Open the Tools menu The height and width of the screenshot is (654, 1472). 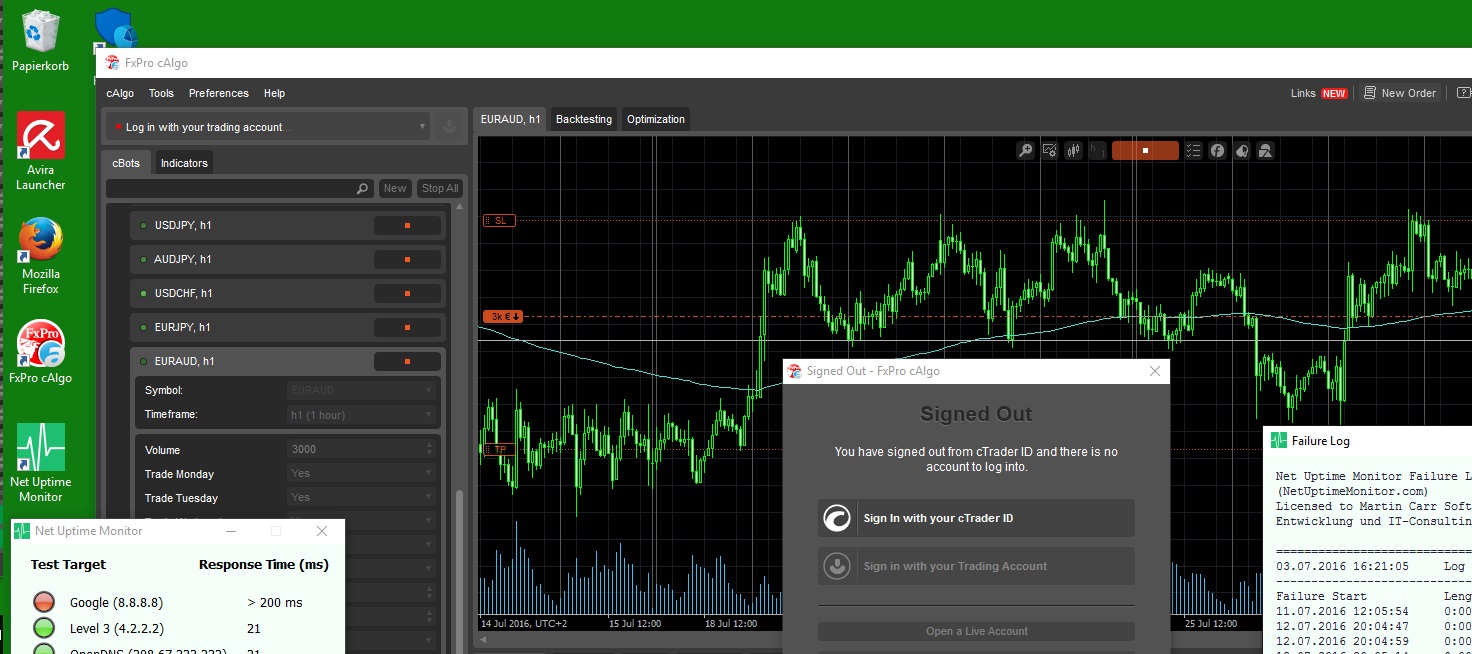(161, 93)
